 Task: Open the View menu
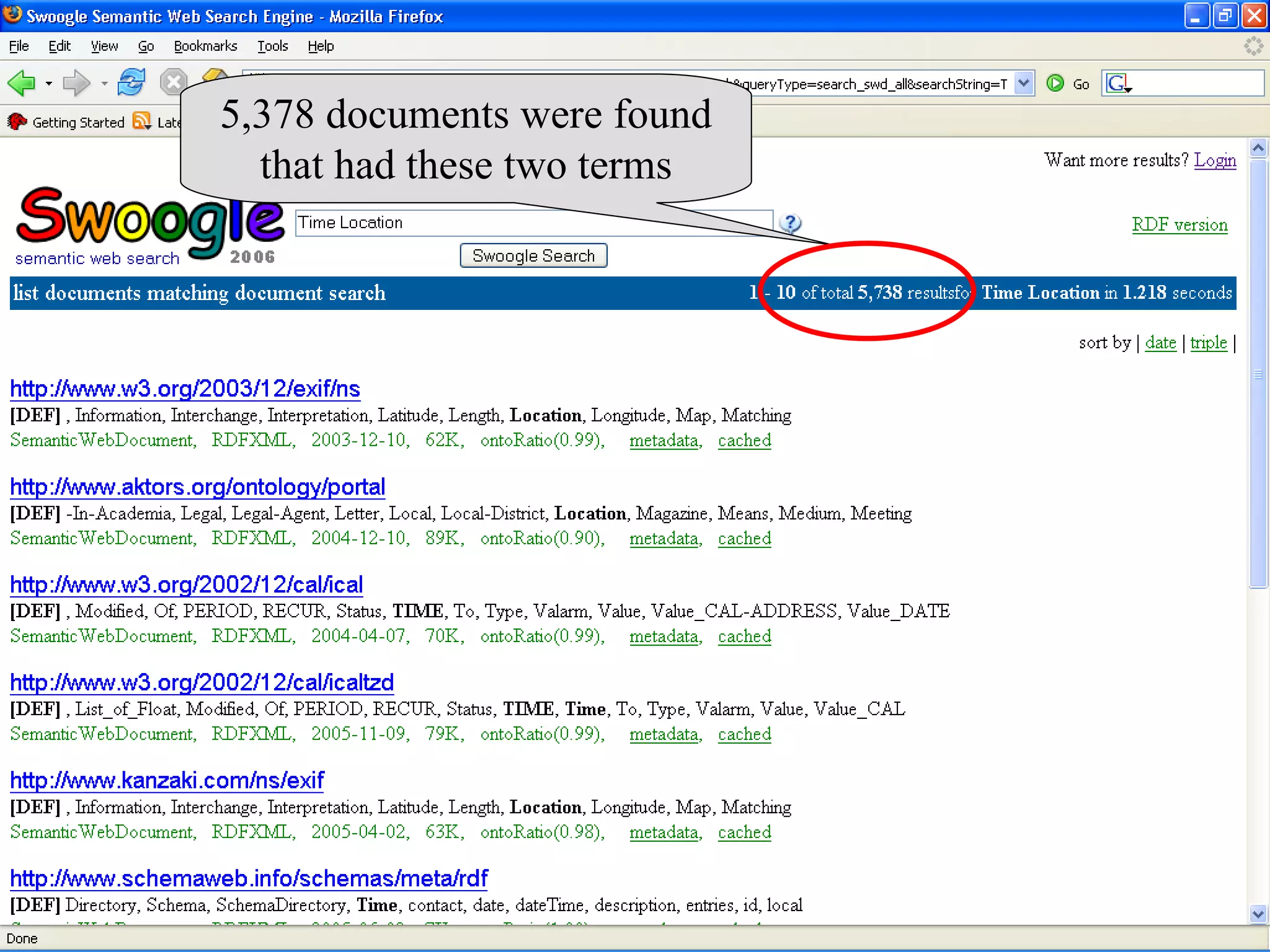coord(104,46)
